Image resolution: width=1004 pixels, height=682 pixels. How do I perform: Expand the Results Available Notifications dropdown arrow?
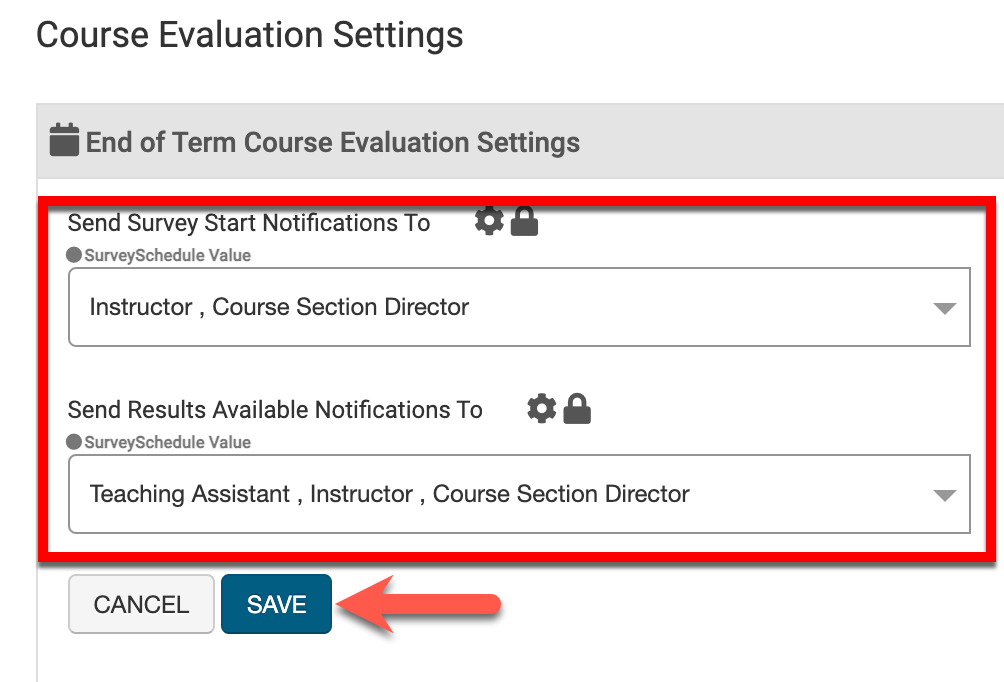pos(944,495)
